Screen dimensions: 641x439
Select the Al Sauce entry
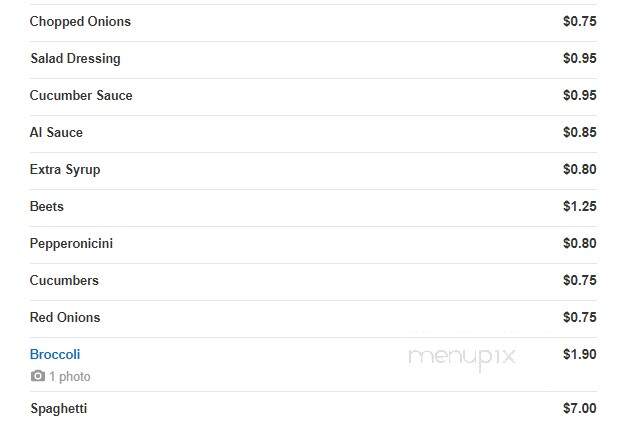pyautogui.click(x=56, y=132)
